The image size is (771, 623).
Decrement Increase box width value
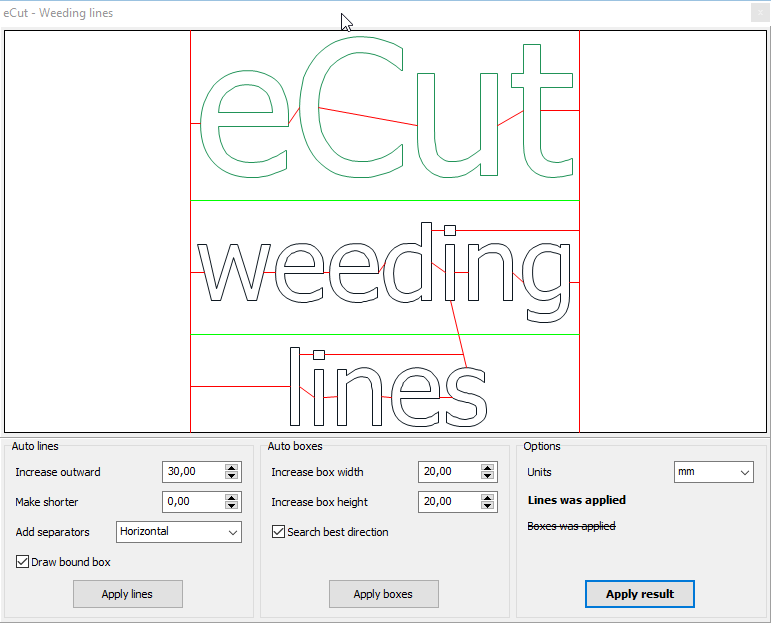[x=487, y=475]
